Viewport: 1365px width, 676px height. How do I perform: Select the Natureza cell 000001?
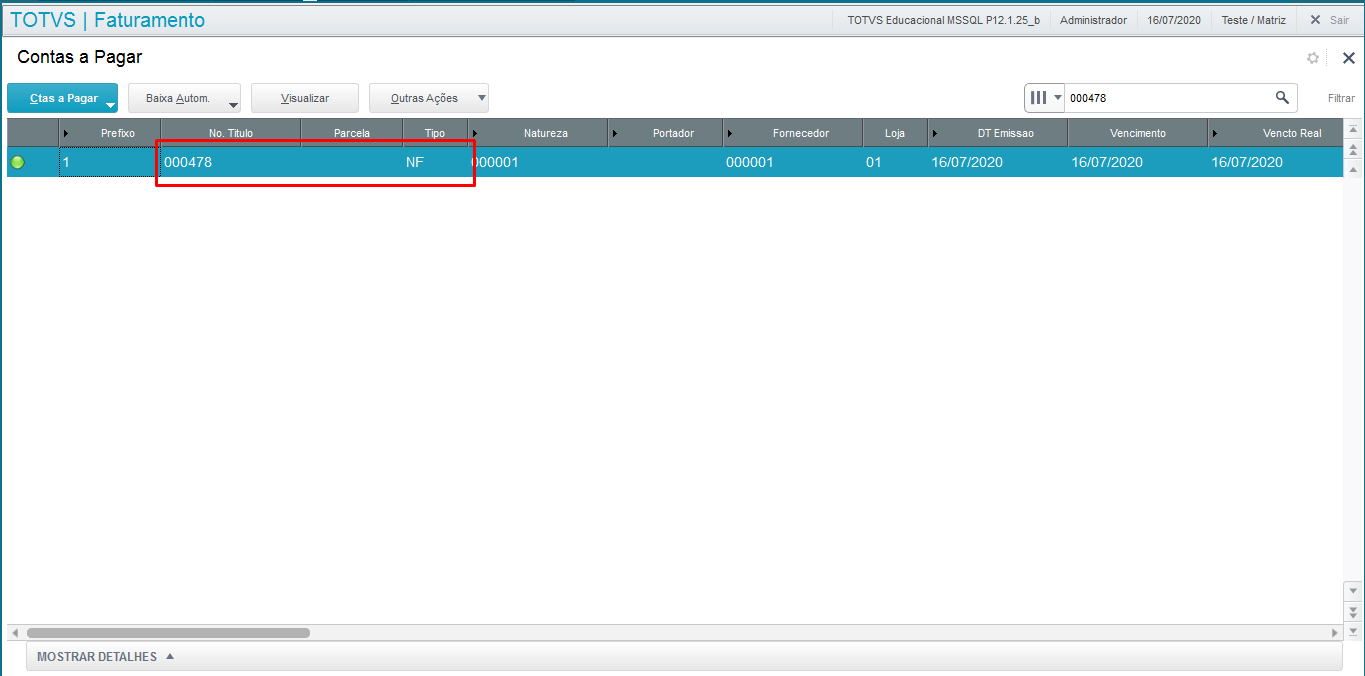coord(538,162)
